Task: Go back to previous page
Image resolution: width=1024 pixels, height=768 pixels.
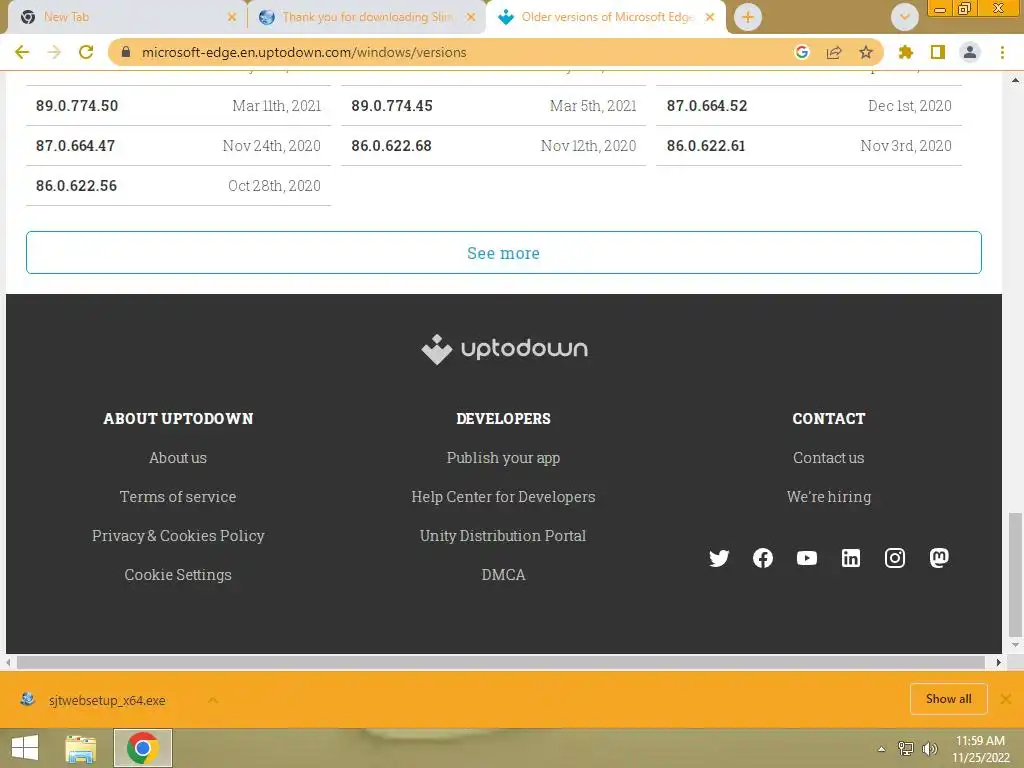Action: tap(22, 52)
